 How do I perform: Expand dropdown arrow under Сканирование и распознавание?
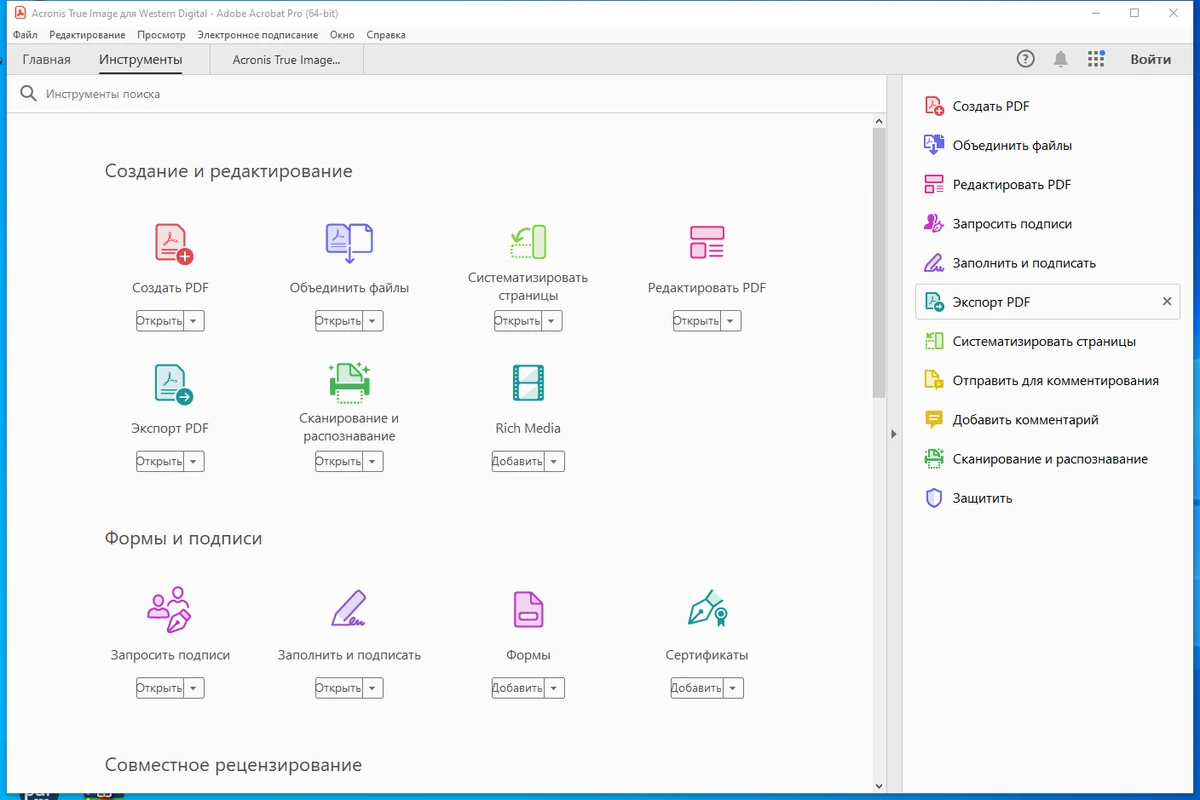click(373, 461)
